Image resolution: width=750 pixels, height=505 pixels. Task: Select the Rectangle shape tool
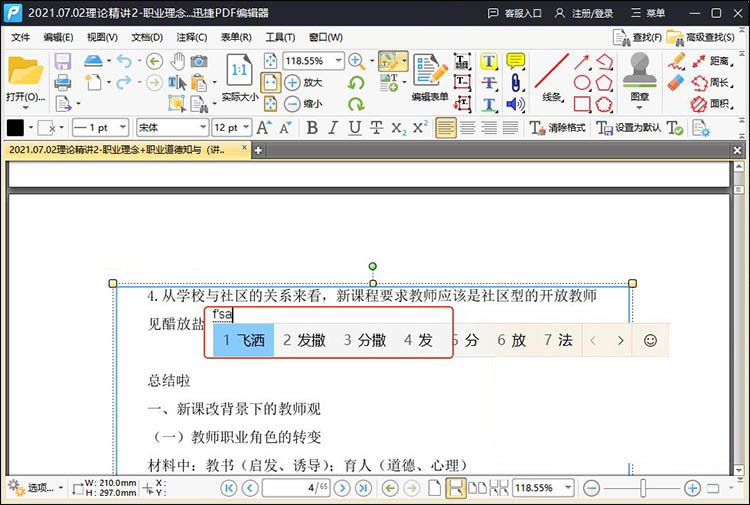582,104
